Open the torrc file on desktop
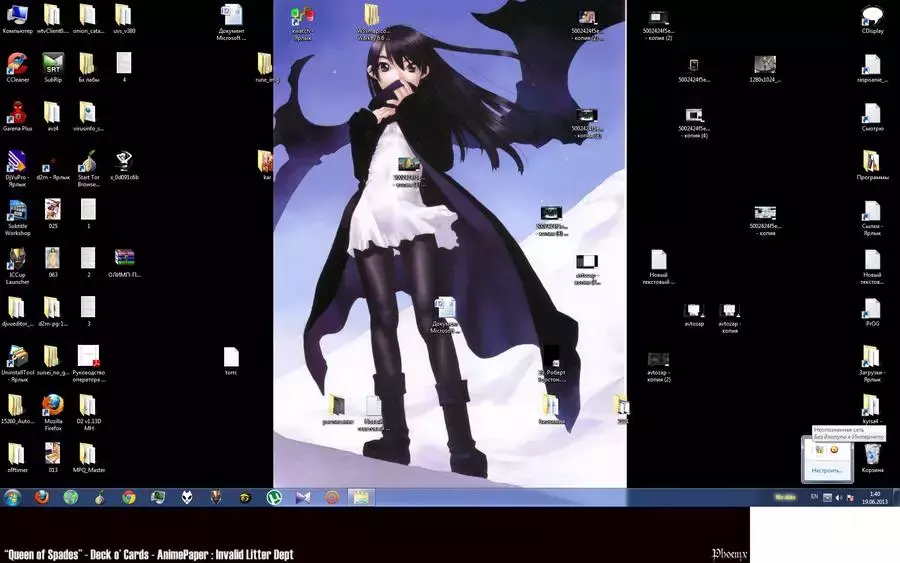 click(x=231, y=360)
